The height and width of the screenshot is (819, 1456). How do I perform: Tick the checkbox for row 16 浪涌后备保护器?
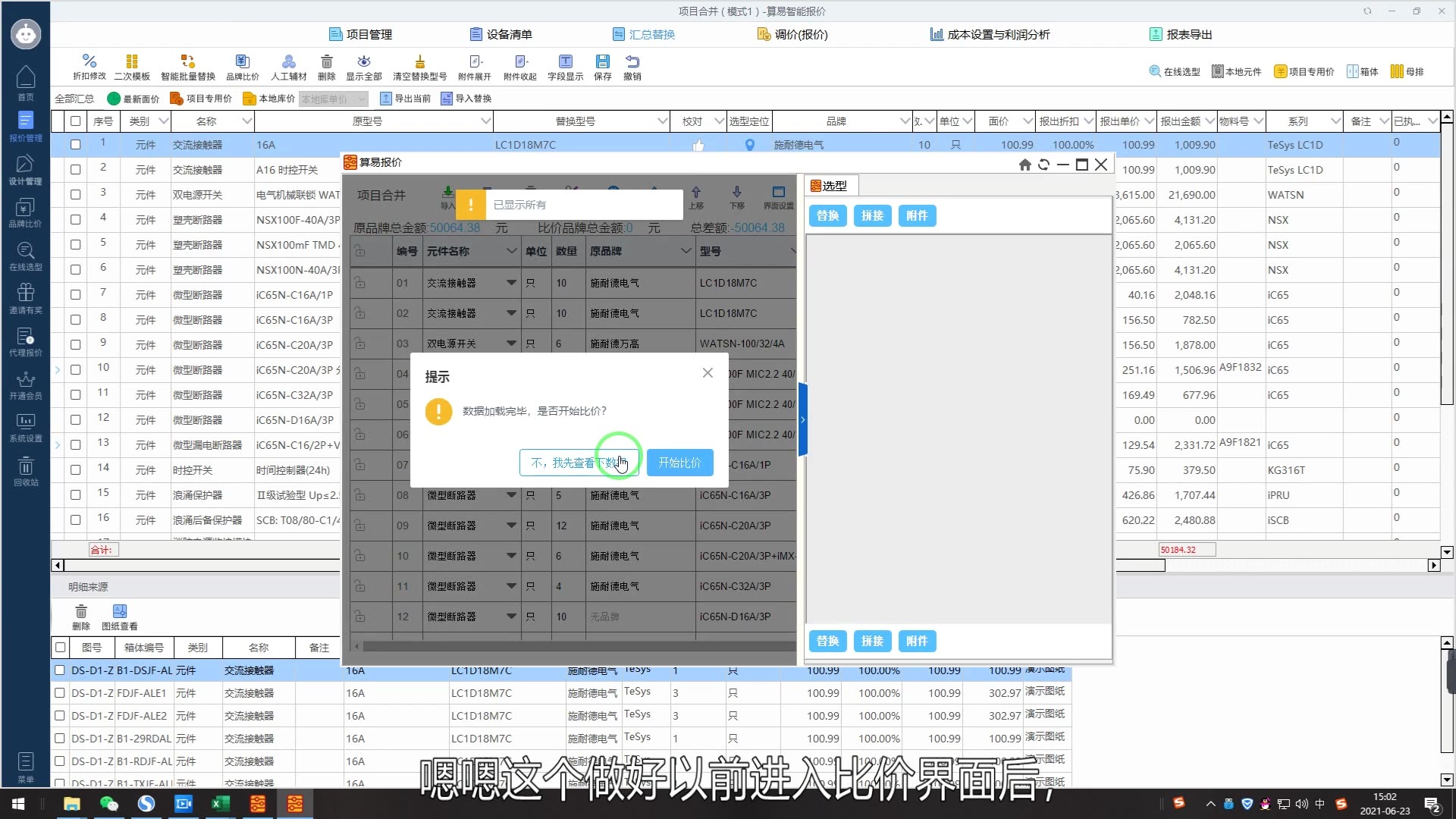[x=75, y=519]
